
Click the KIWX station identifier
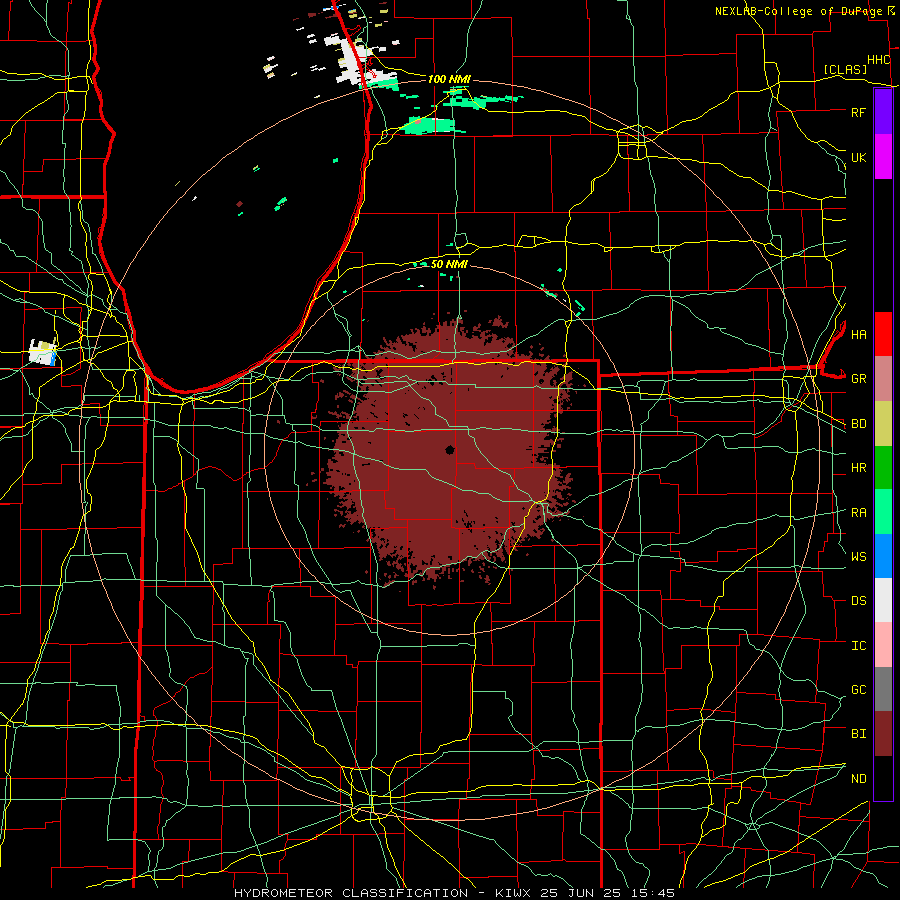[511, 893]
